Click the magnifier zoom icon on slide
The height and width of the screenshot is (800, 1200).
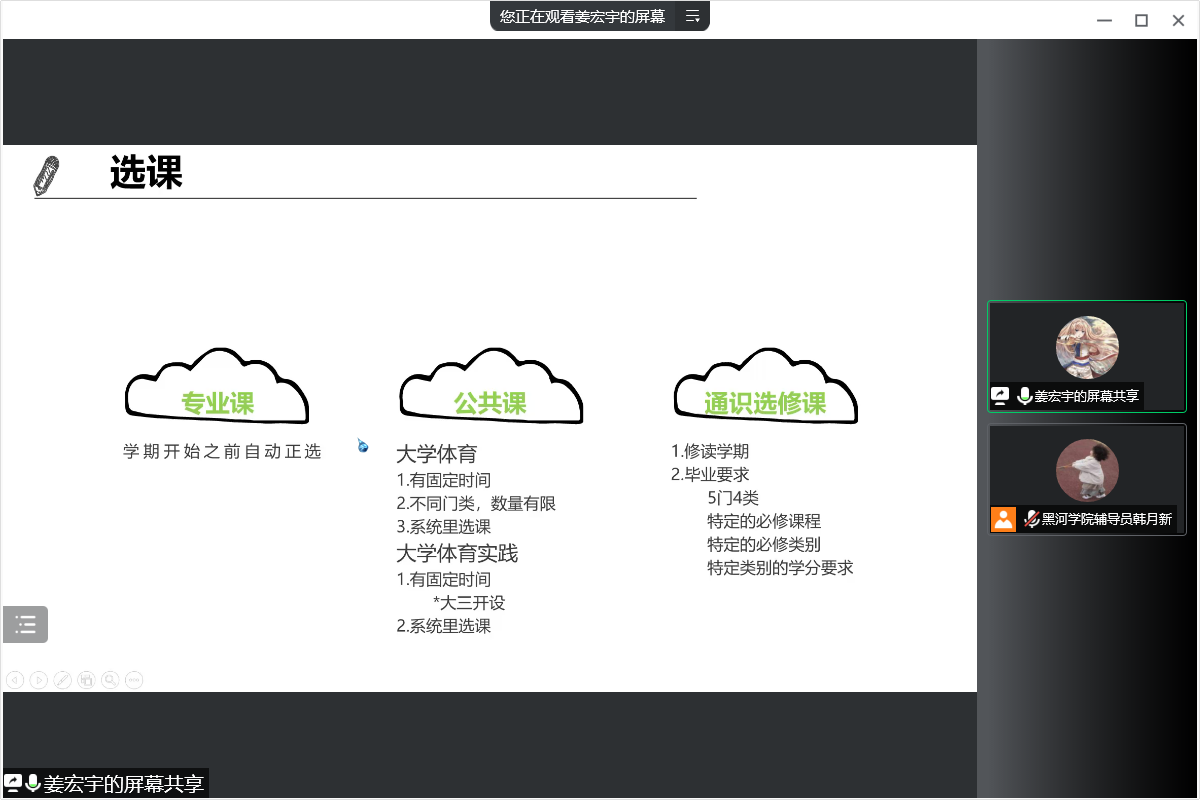coord(110,680)
